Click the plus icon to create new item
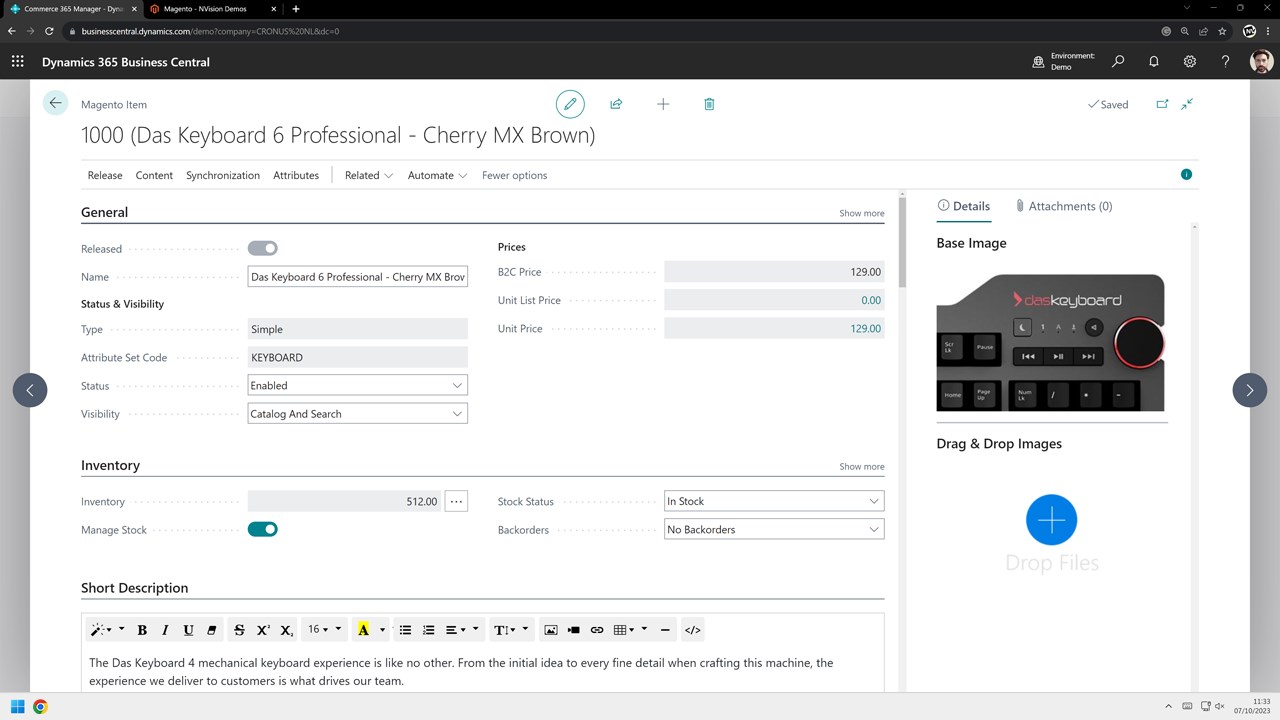This screenshot has height=720, width=1280. coord(663,104)
